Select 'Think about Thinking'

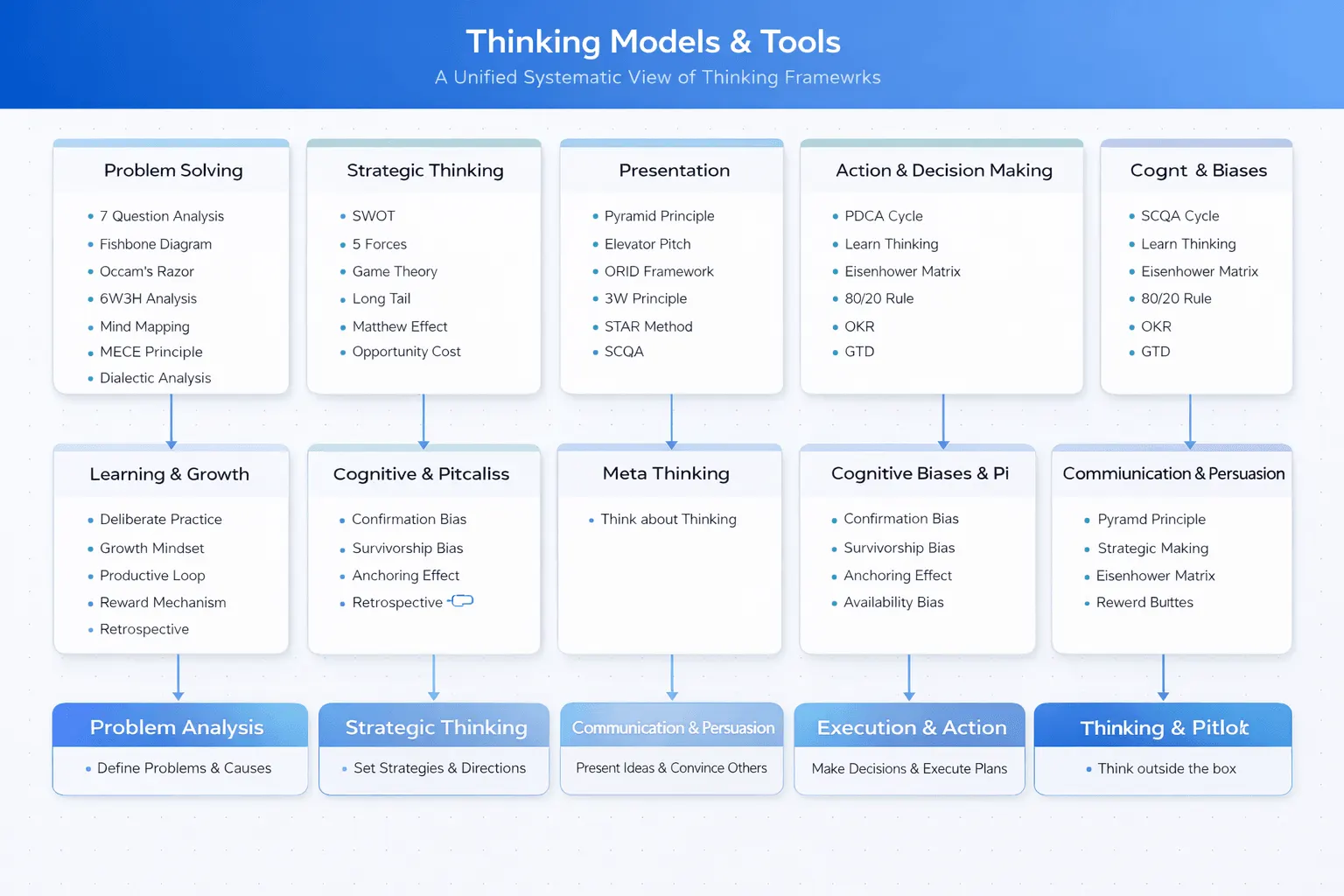(668, 519)
